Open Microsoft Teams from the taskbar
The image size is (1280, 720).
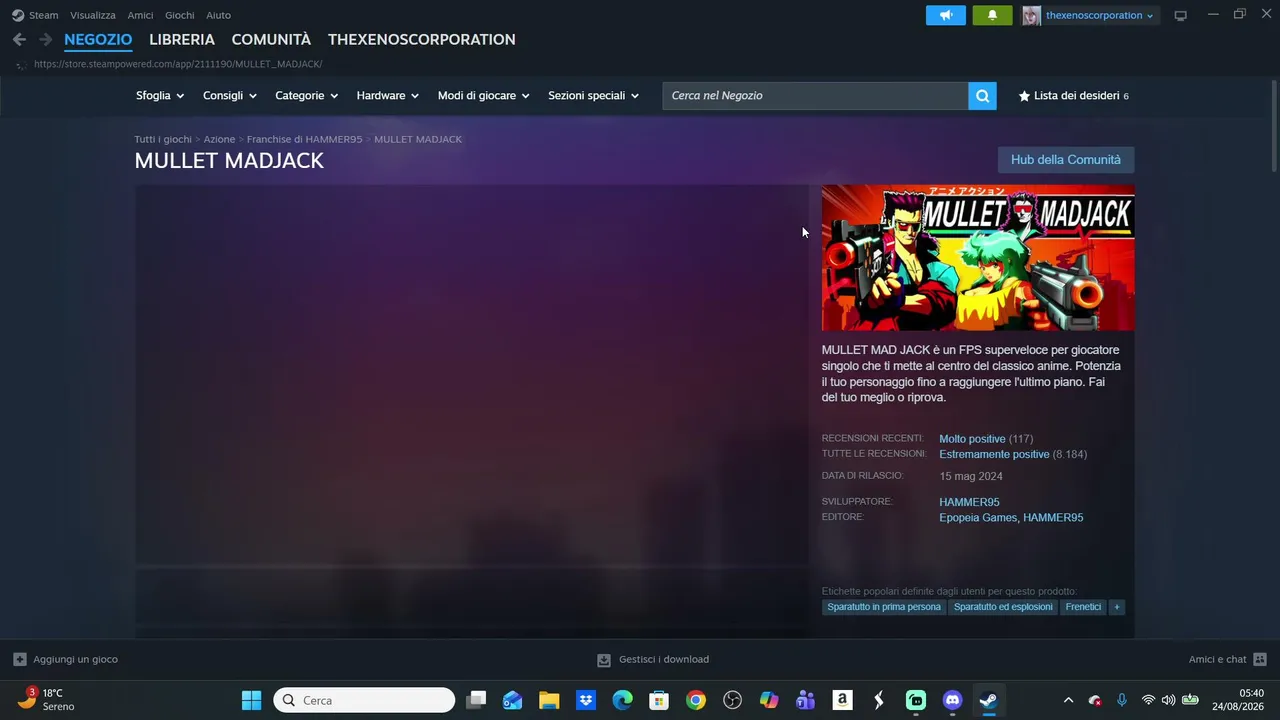point(806,700)
